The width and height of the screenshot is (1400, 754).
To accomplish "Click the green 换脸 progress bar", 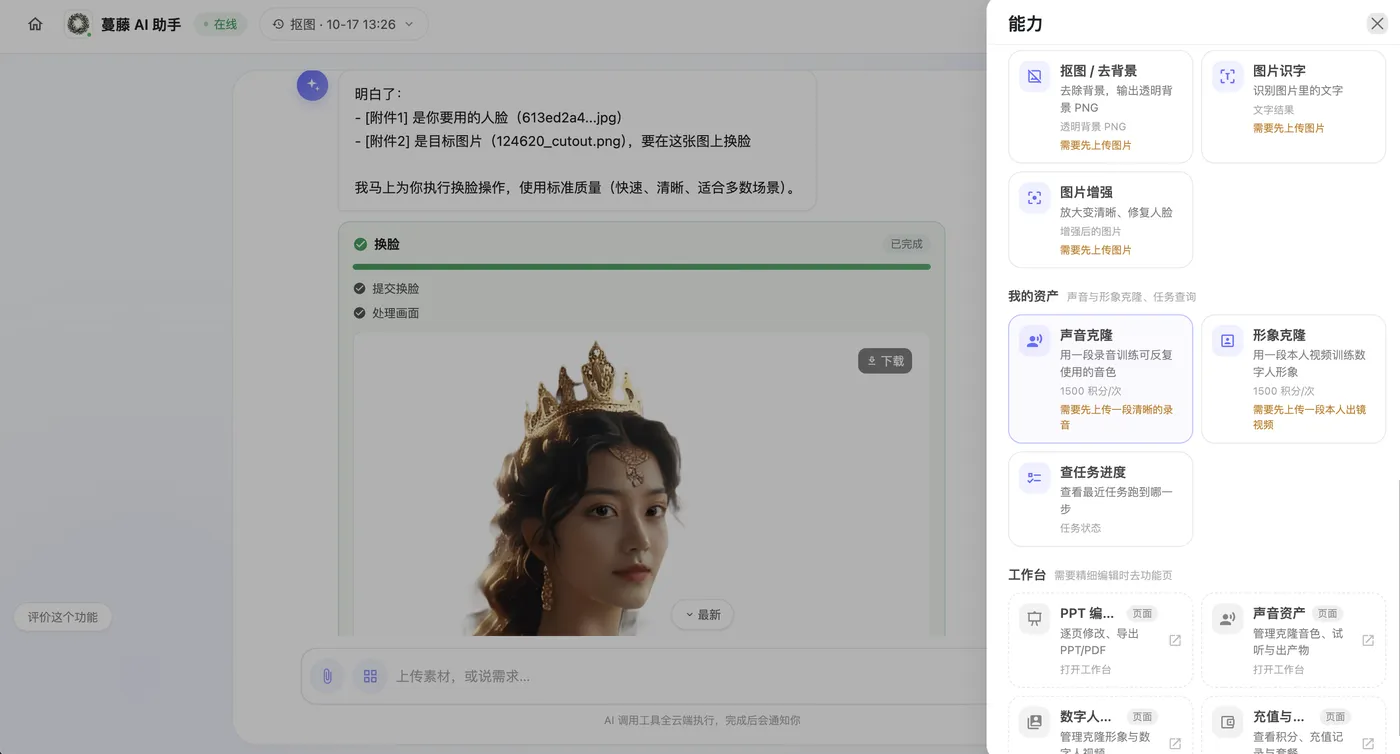I will pos(641,267).
